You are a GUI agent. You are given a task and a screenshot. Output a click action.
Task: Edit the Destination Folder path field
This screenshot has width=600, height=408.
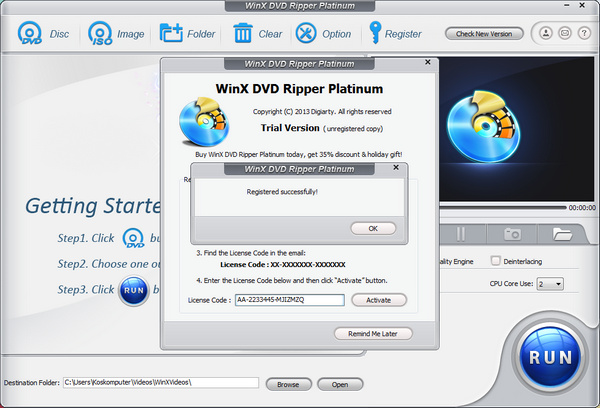[161, 382]
